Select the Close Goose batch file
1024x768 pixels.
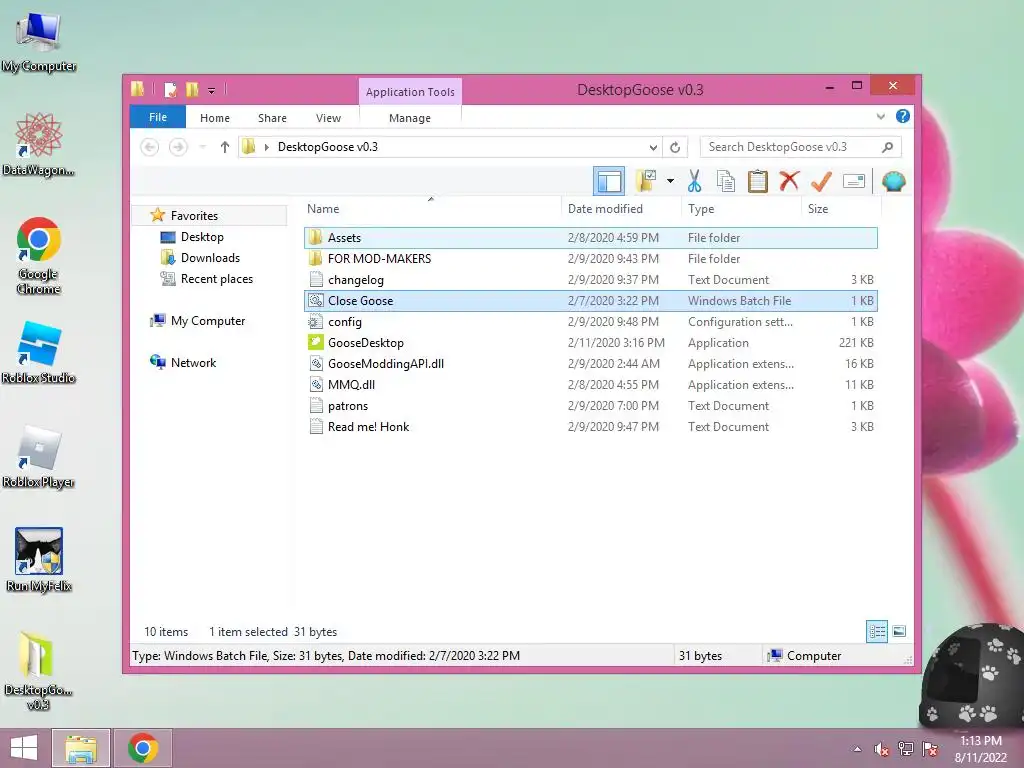coord(590,300)
